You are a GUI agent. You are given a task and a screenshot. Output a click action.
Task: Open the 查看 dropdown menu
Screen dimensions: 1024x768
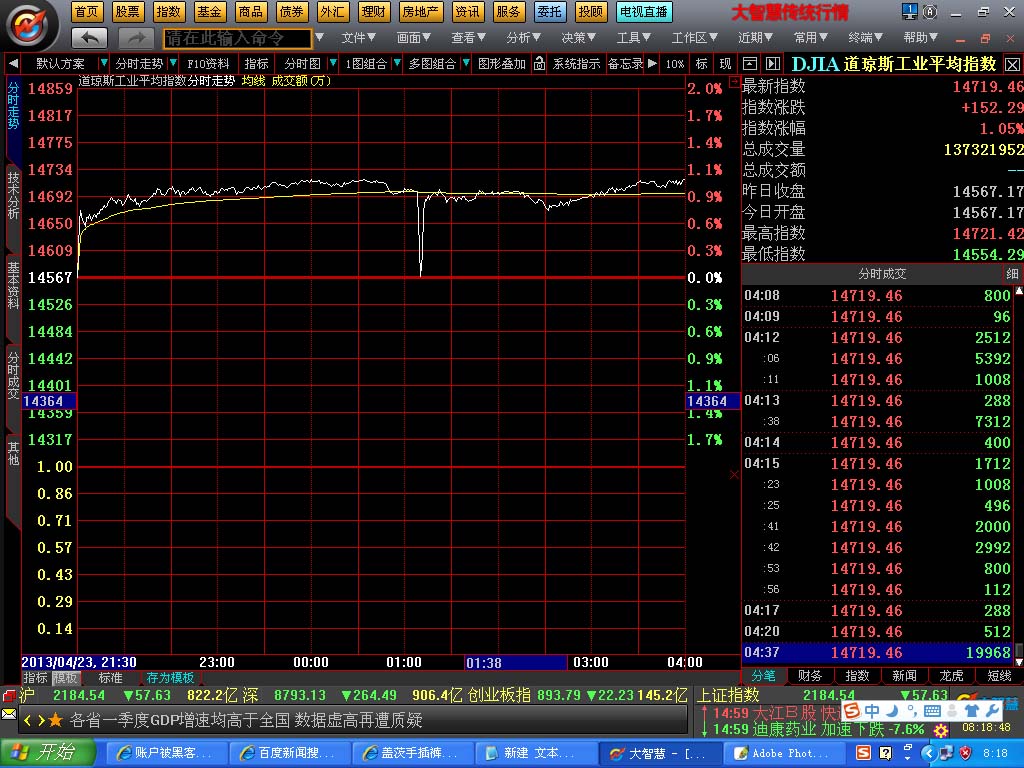click(468, 38)
